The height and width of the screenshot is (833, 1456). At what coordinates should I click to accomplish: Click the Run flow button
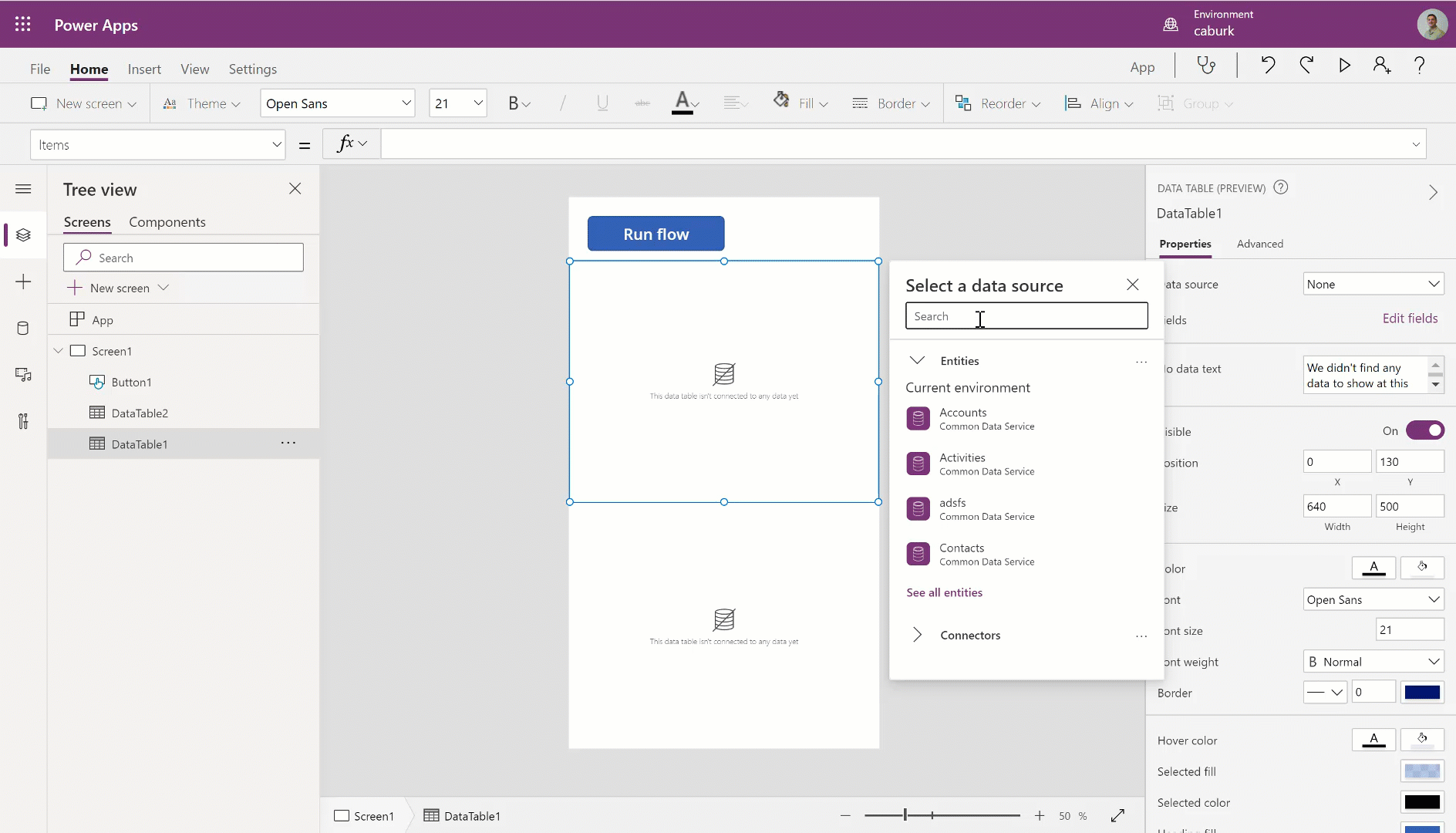pos(656,233)
